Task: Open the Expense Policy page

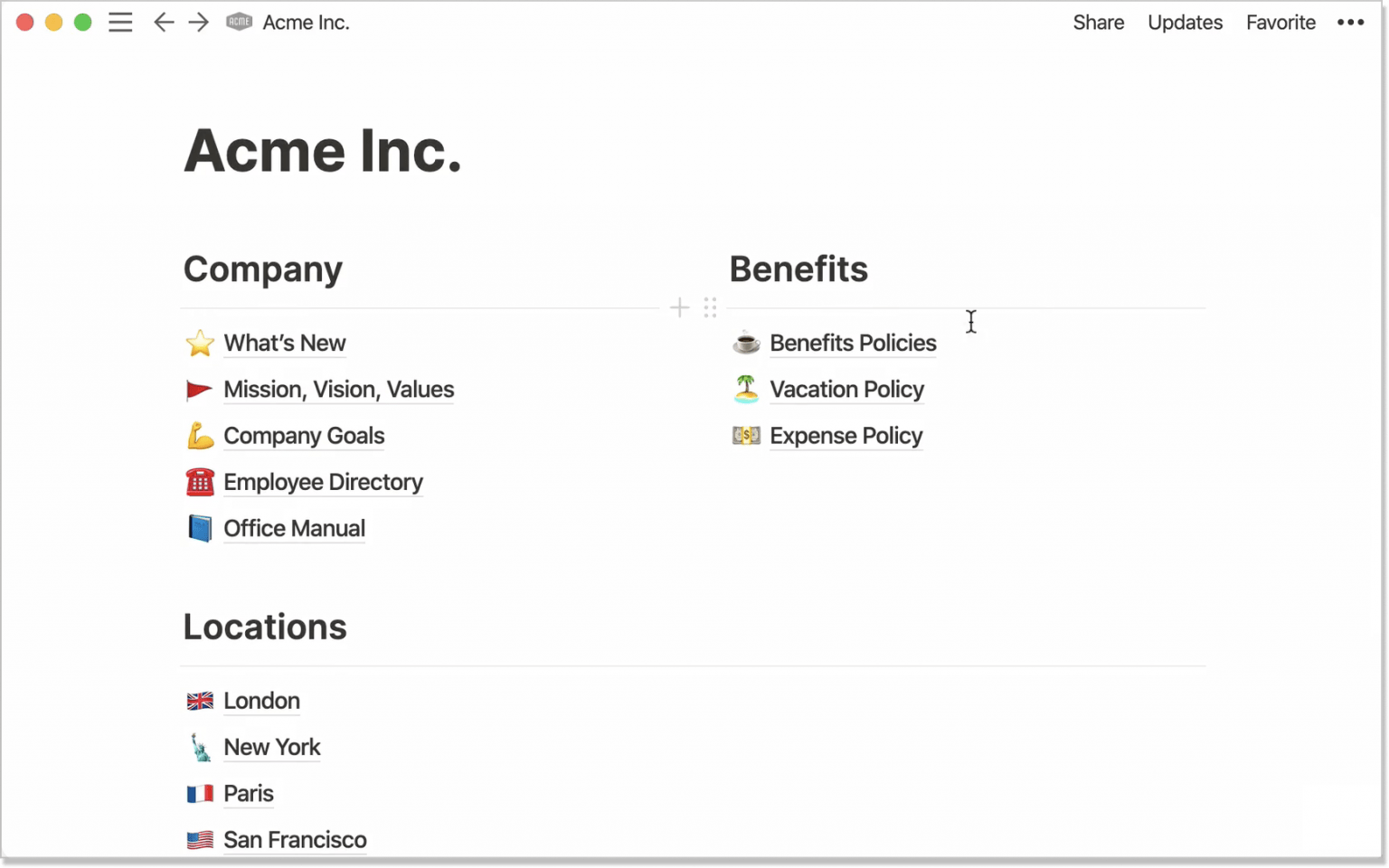Action: tap(846, 436)
